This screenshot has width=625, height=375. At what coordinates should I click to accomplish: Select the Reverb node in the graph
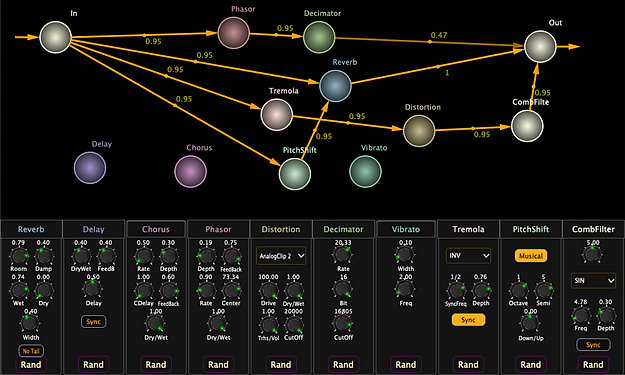335,86
